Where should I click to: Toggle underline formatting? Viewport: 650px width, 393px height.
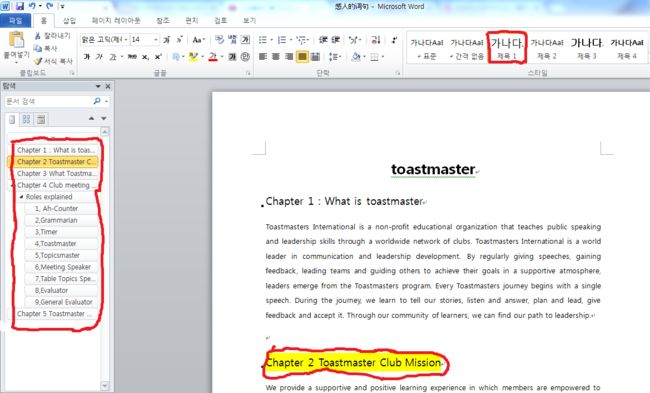coord(113,57)
